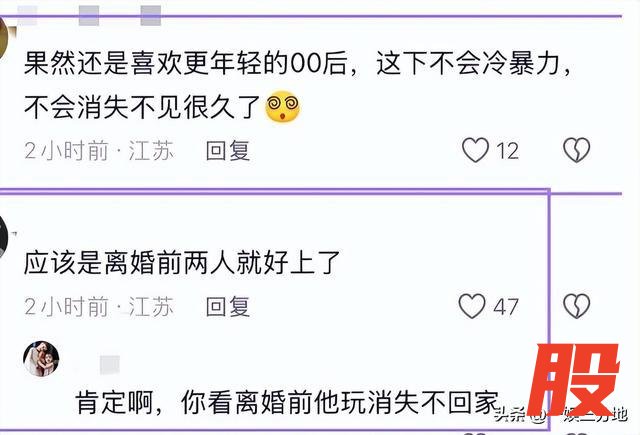The image size is (640, 435).
Task: Open second commenter's dark avatar at left edge
Action: coord(4,237)
